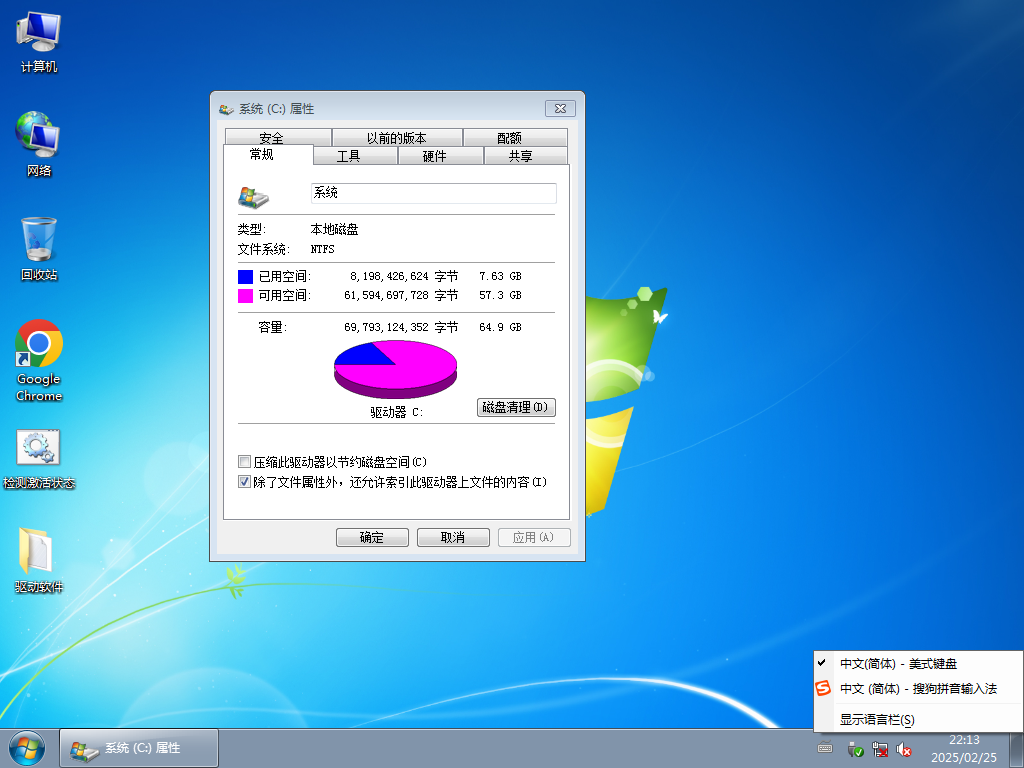The height and width of the screenshot is (768, 1024).
Task: Click the disk usage pie chart
Action: click(x=395, y=370)
